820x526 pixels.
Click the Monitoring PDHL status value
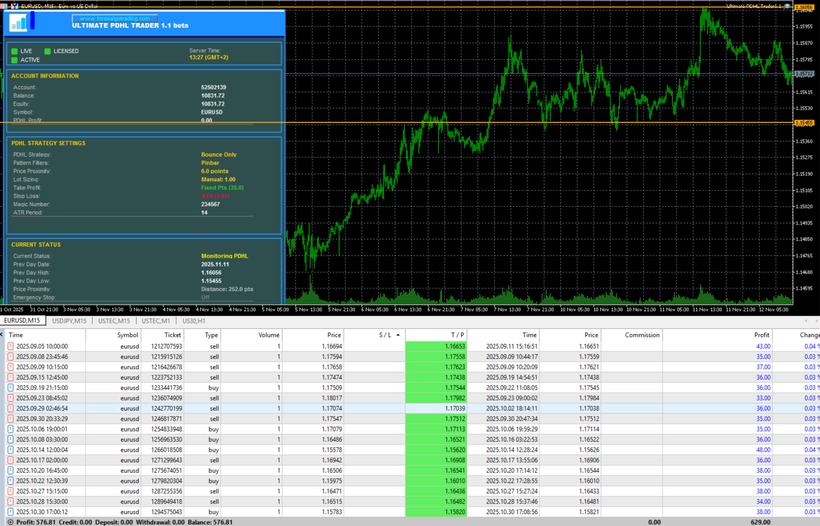click(x=224, y=256)
